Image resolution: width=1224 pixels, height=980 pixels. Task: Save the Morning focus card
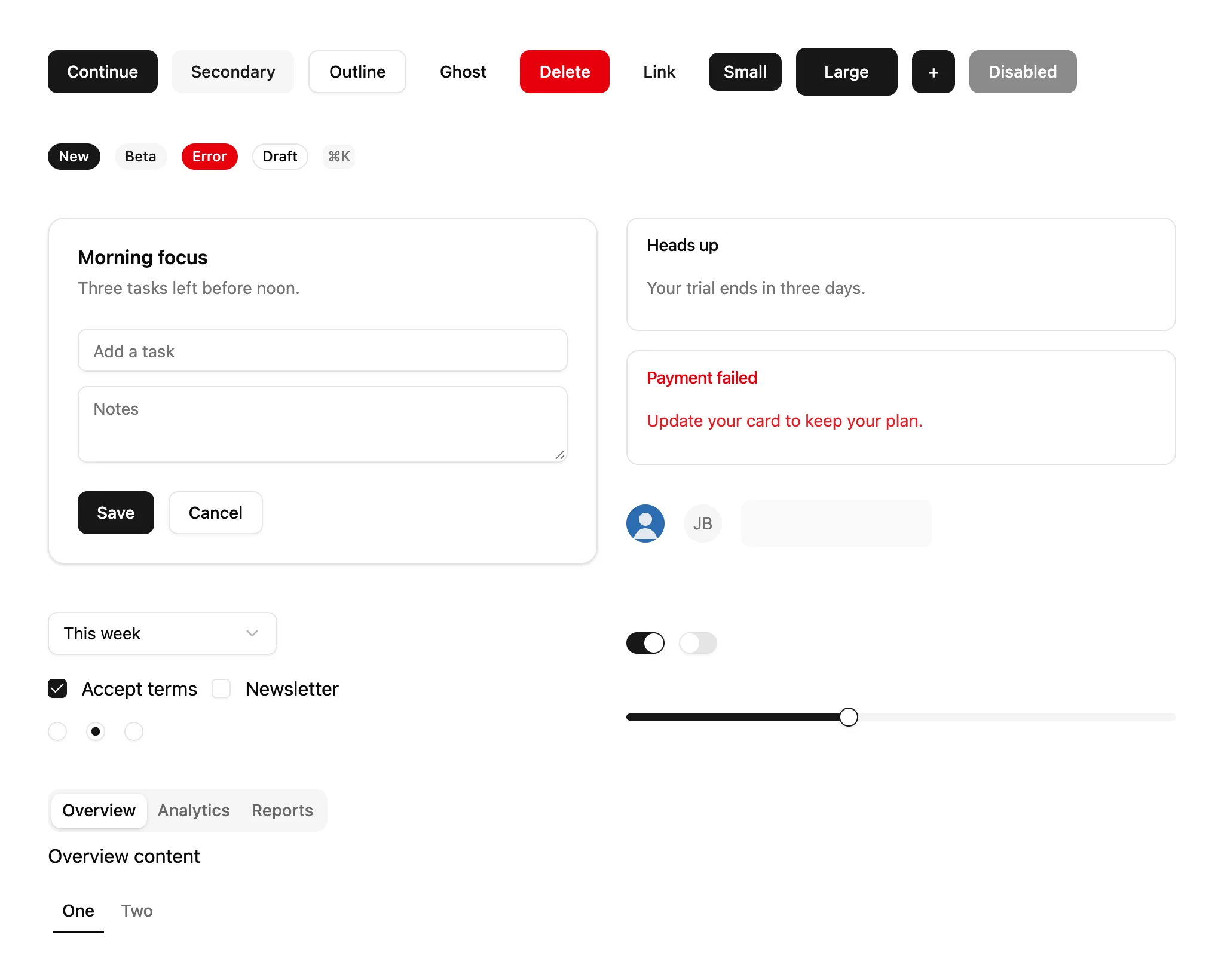[116, 513]
